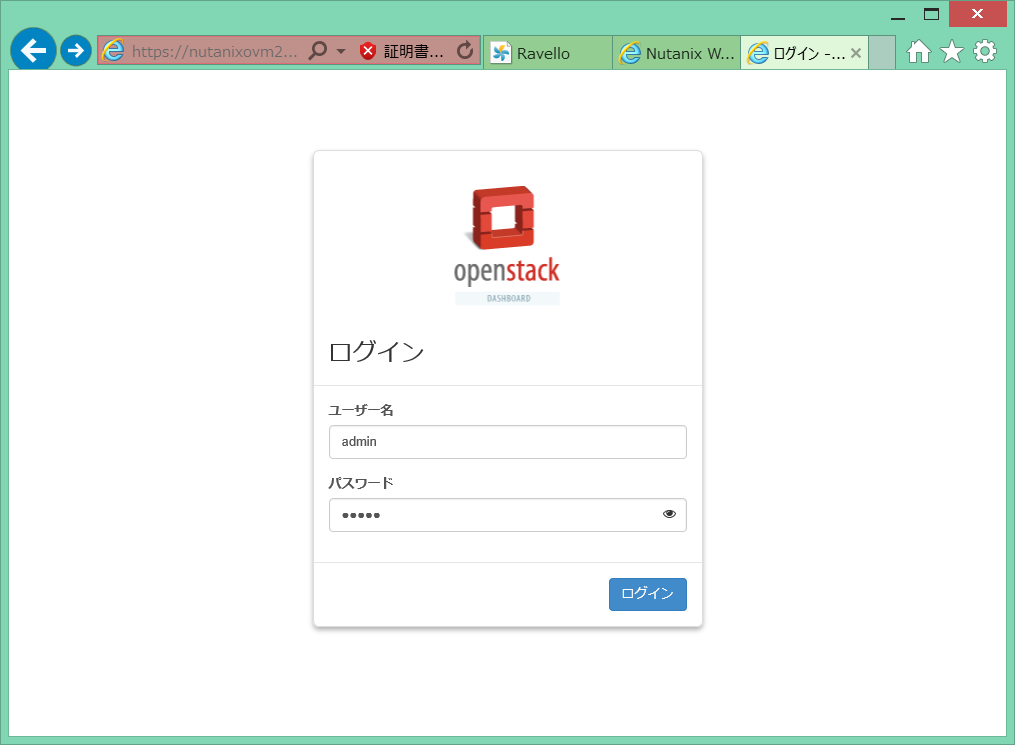This screenshot has width=1015, height=745.
Task: Switch to the Ravello tab
Action: click(x=547, y=53)
